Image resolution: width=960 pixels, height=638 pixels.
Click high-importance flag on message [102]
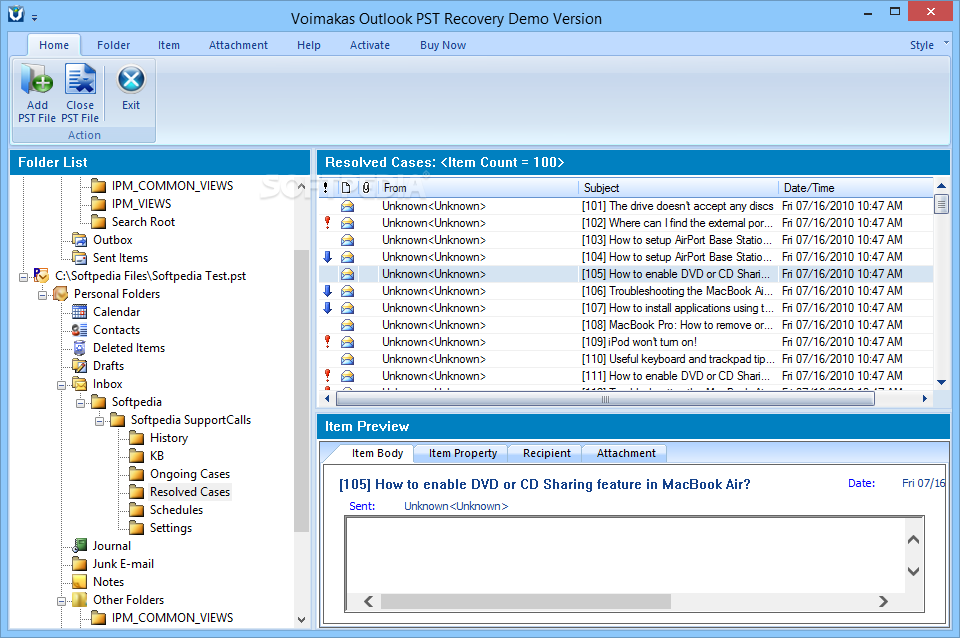[328, 223]
